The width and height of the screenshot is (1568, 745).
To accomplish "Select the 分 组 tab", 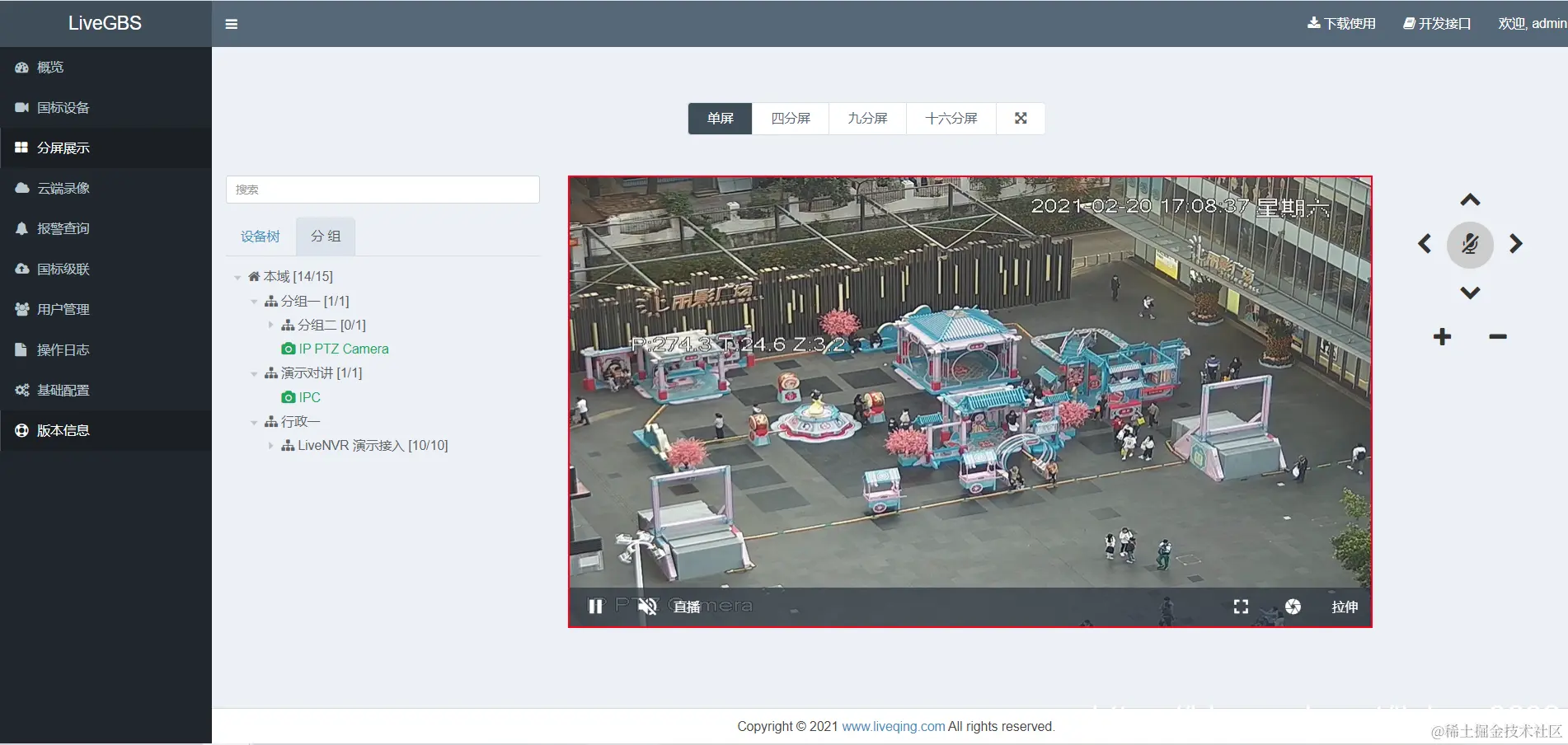I will [326, 237].
